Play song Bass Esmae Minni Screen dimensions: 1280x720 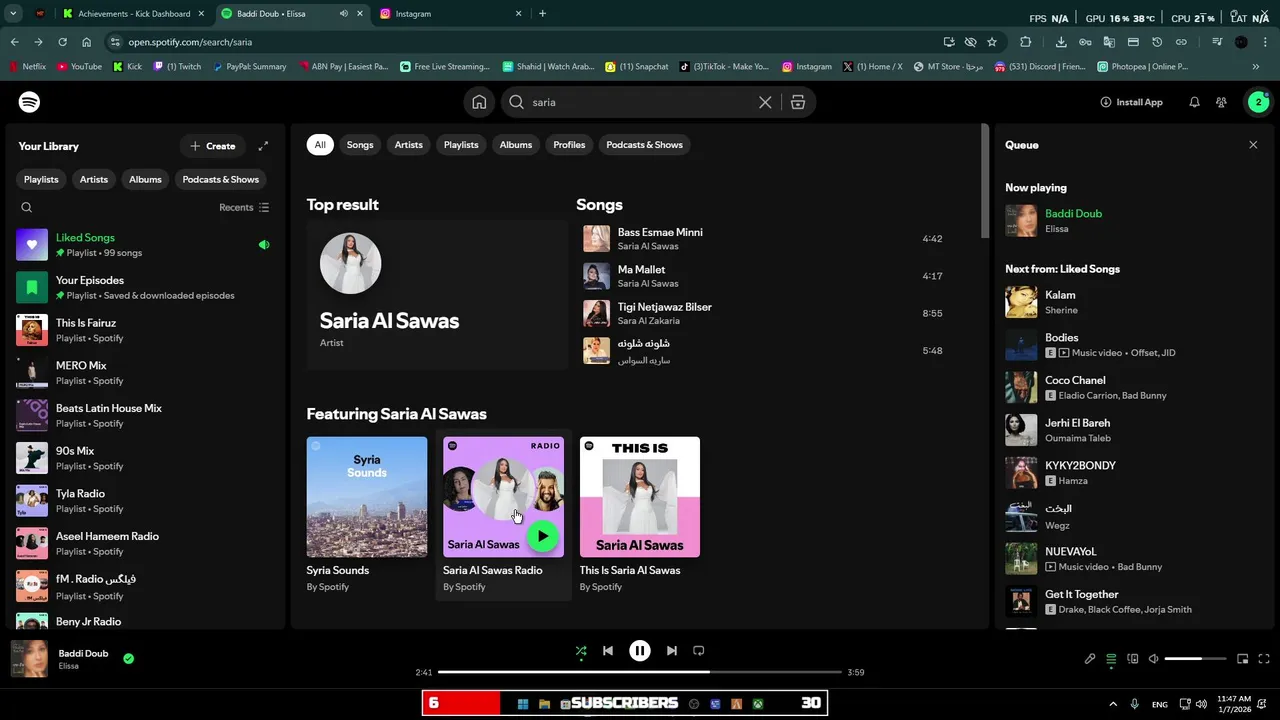(x=660, y=232)
